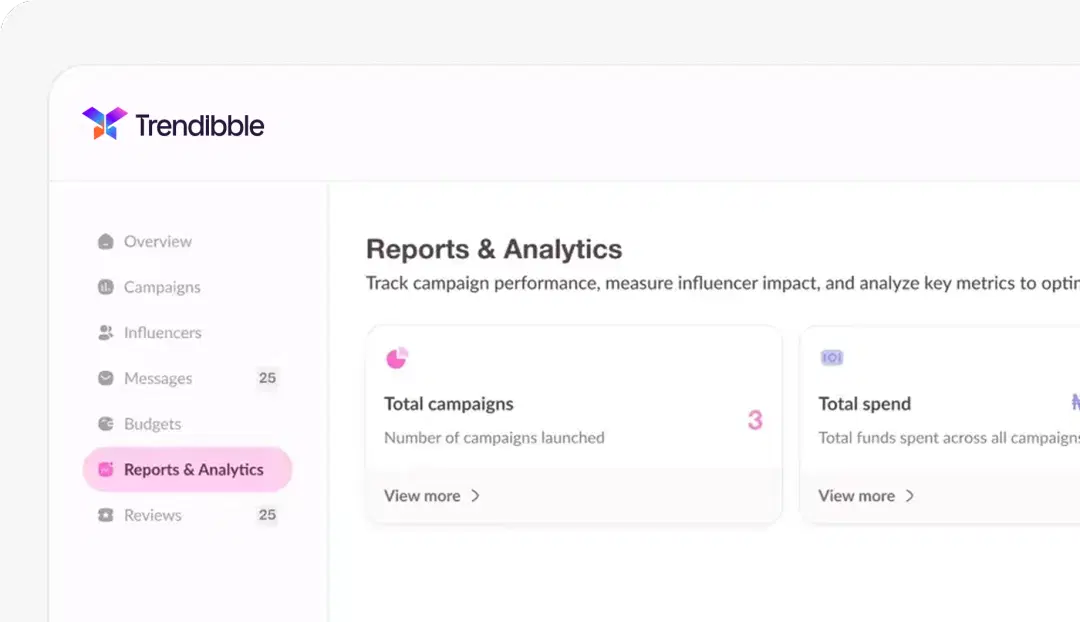Image resolution: width=1080 pixels, height=622 pixels.
Task: Expand chevron arrow in Total spend card footer
Action: (x=910, y=496)
